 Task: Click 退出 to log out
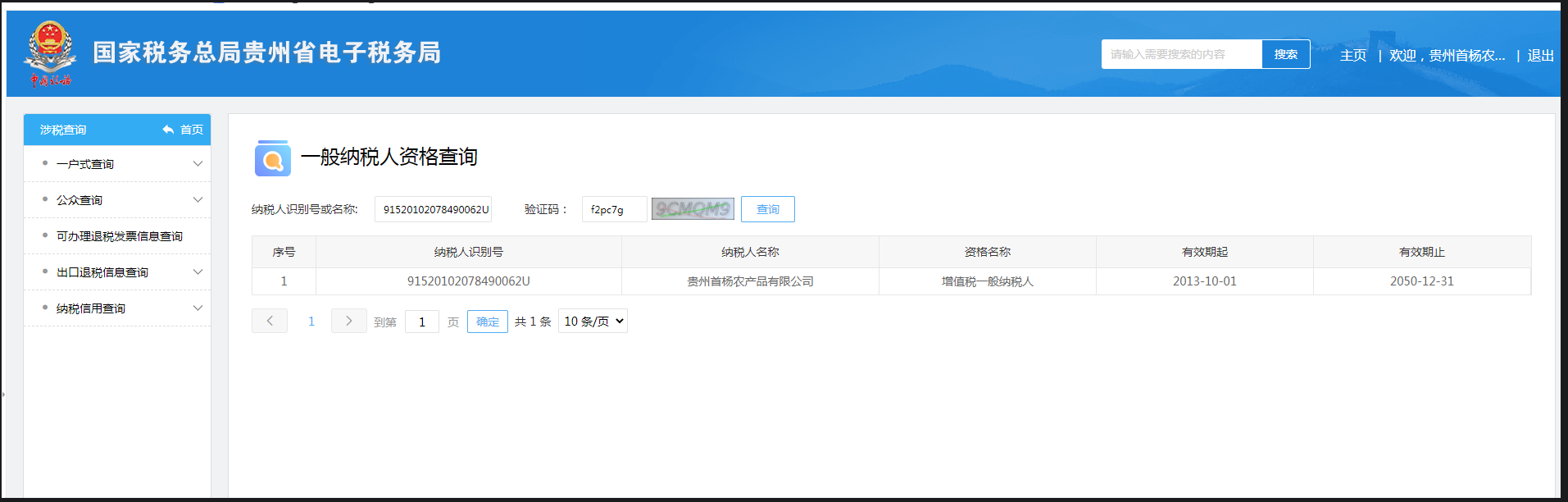[1540, 55]
